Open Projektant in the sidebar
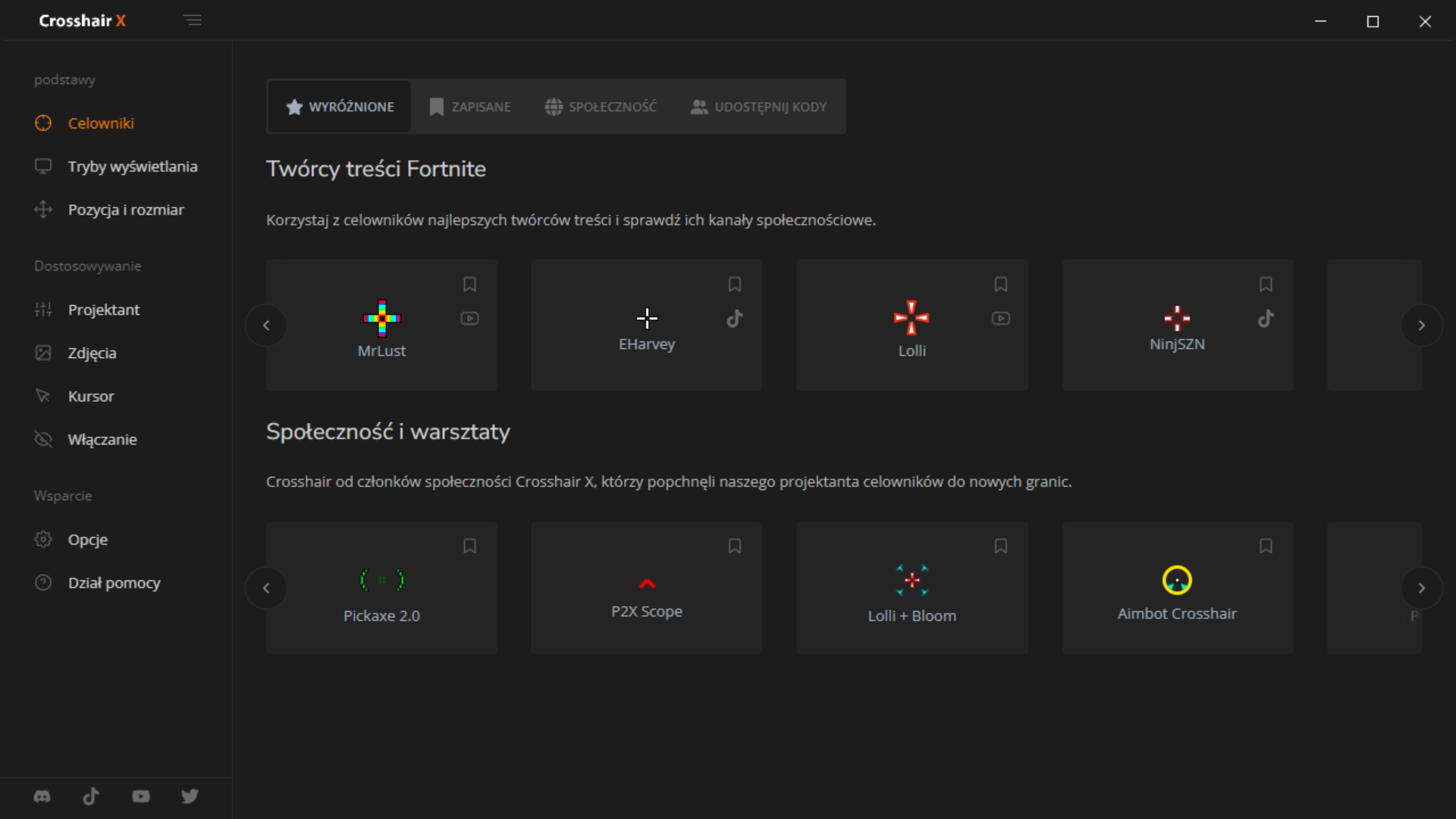The height and width of the screenshot is (819, 1456). [x=104, y=309]
